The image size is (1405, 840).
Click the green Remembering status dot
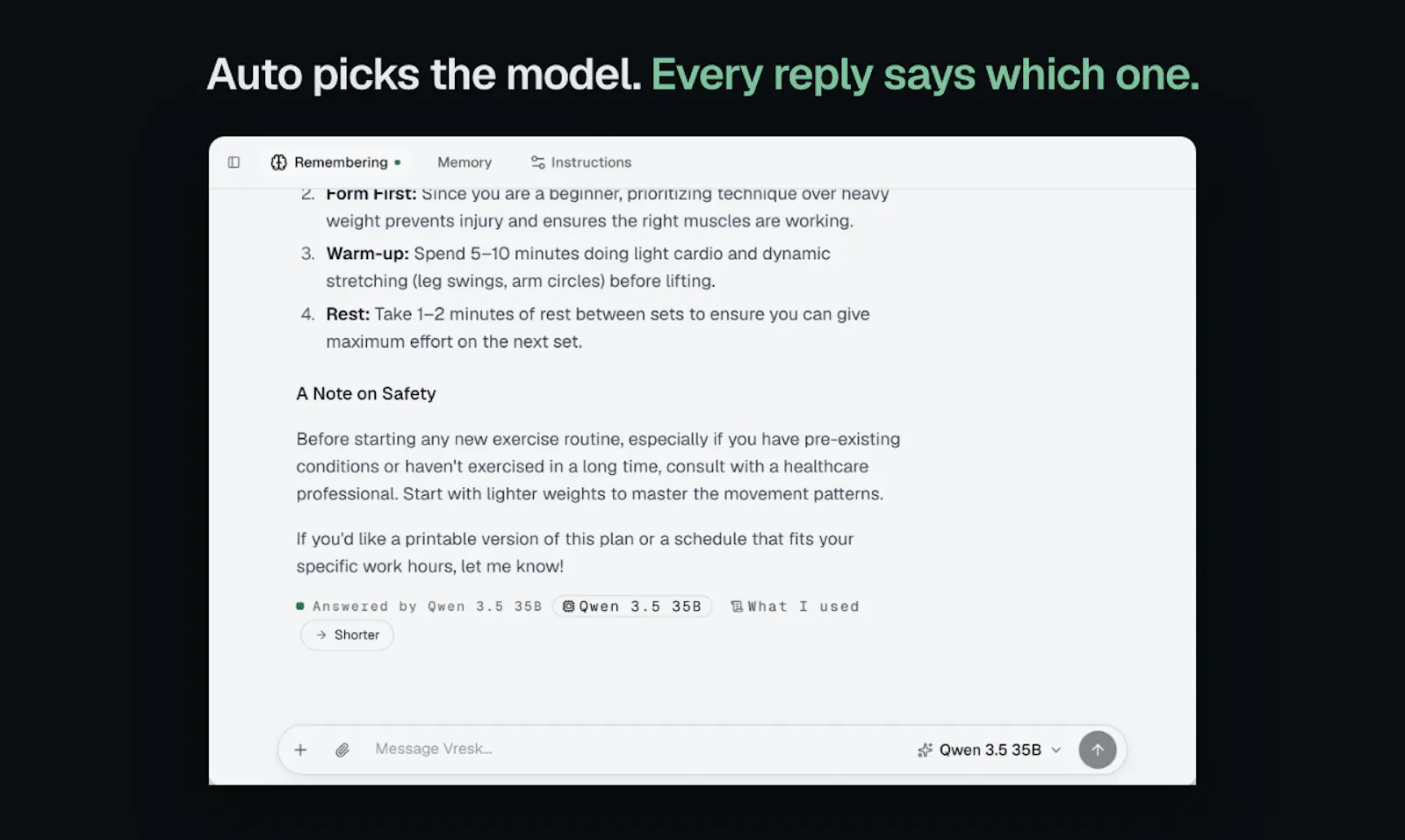point(398,162)
